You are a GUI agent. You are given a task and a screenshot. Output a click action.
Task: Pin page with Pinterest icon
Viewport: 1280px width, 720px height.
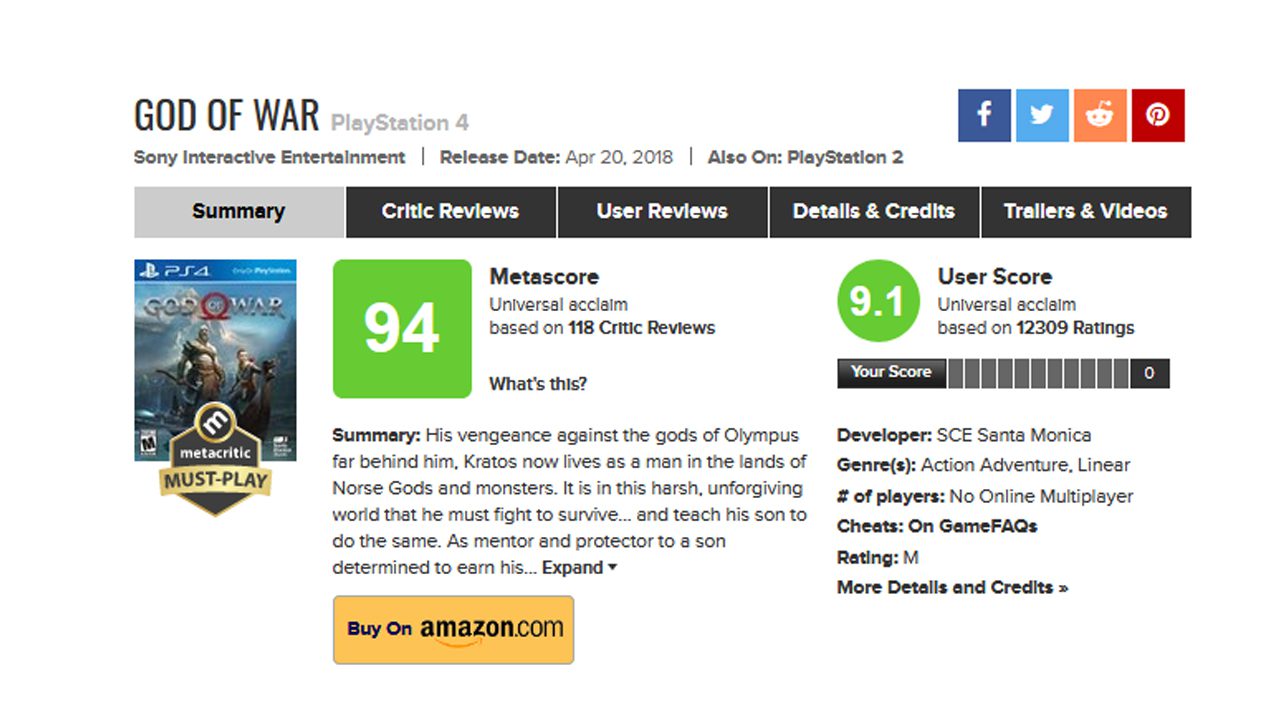click(x=1158, y=115)
